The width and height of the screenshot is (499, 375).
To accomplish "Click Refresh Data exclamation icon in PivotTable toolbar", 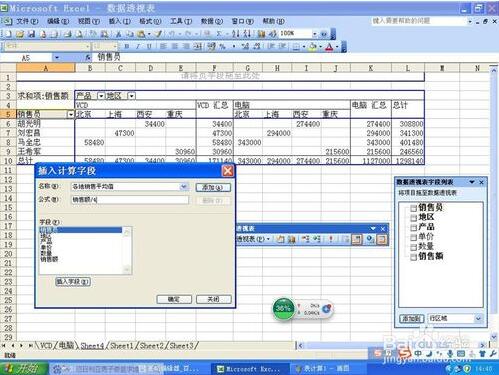I will click(331, 239).
